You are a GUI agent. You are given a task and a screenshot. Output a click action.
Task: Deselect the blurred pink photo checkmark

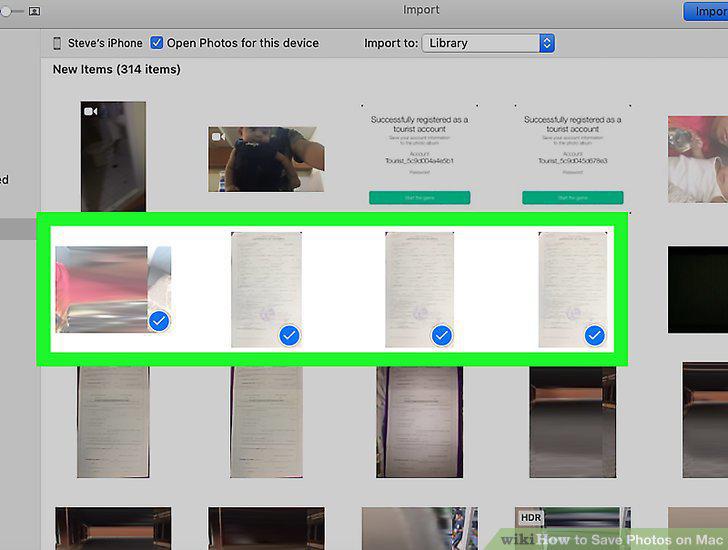(x=159, y=321)
